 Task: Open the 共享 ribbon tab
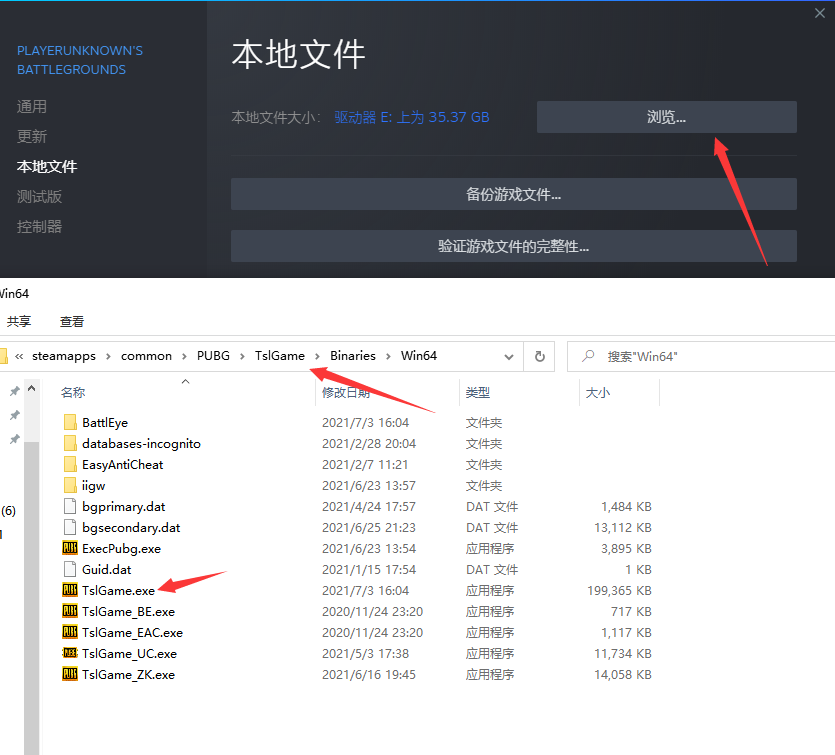19,321
